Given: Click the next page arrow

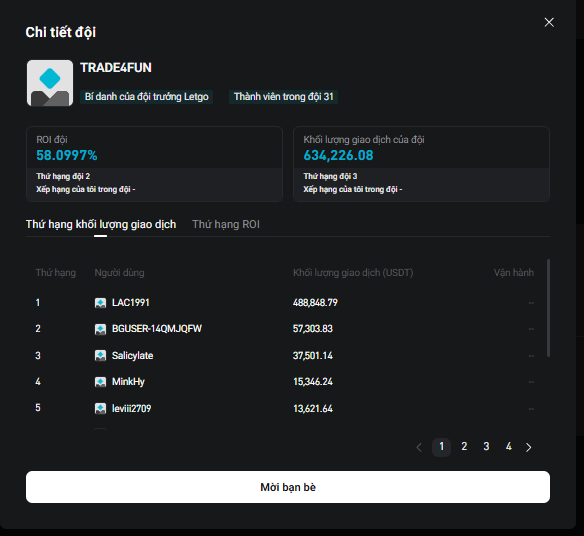Looking at the screenshot, I should (529, 447).
